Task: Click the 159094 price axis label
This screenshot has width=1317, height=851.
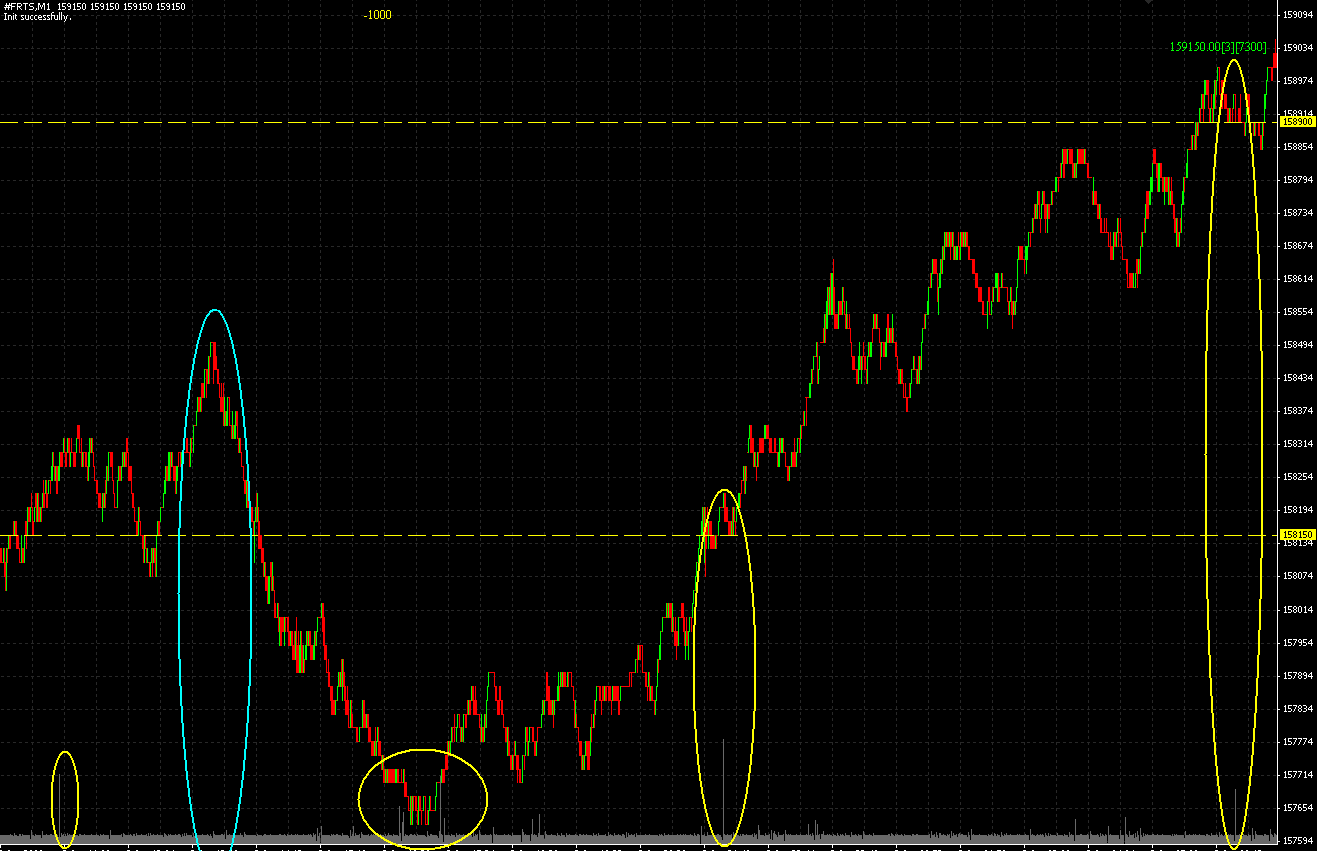Action: tap(1298, 15)
